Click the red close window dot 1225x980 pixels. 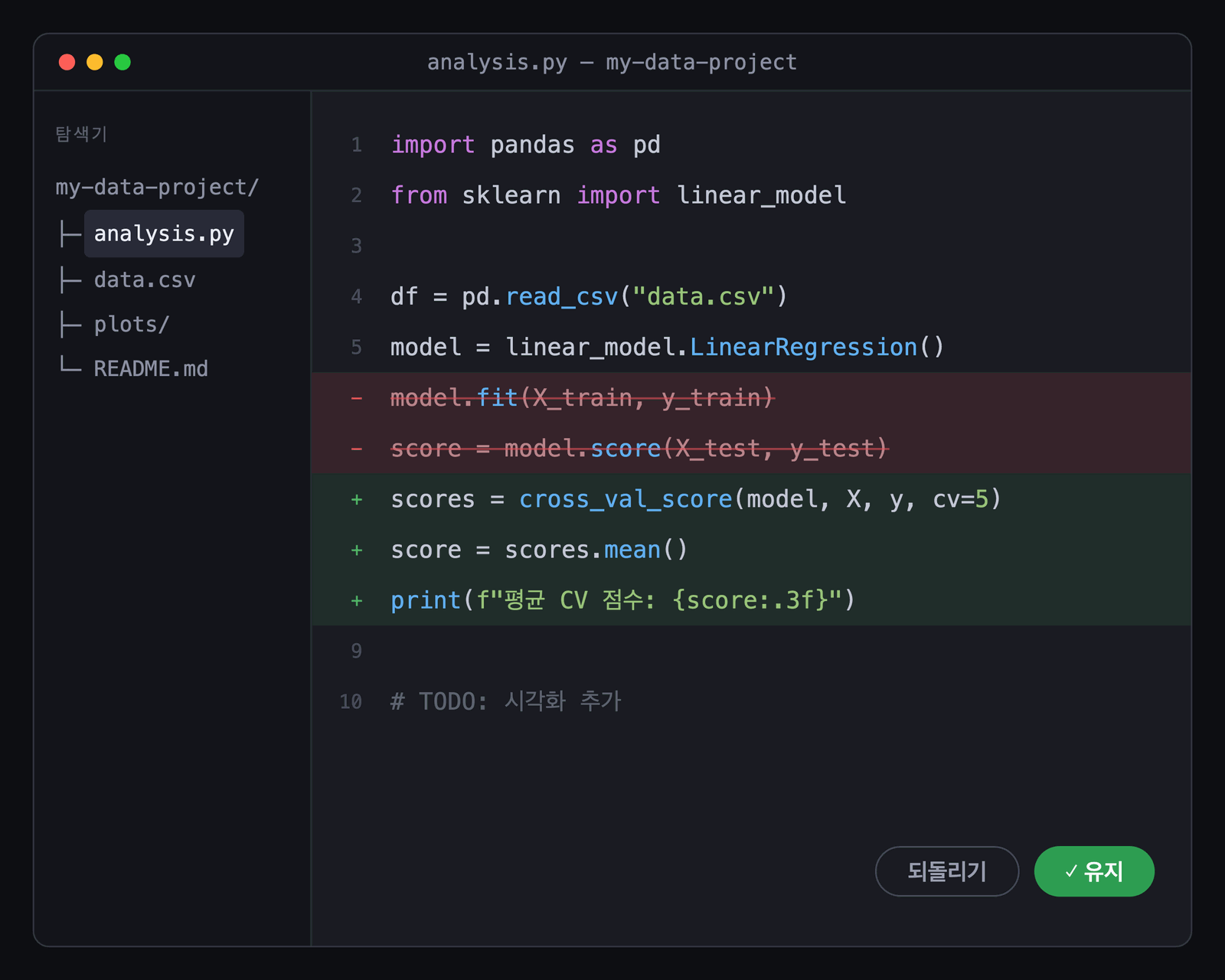(x=67, y=62)
